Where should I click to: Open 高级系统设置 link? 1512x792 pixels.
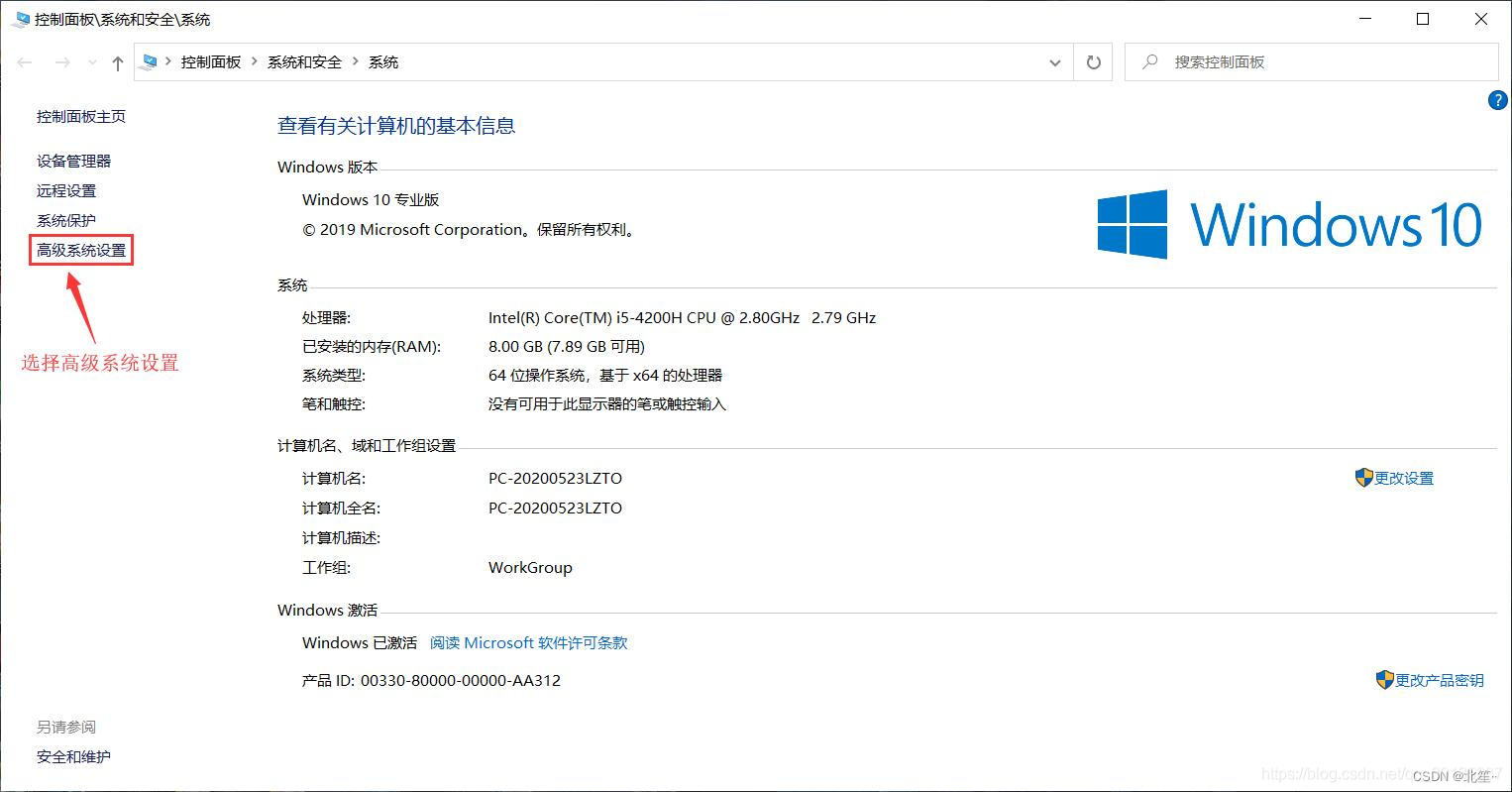click(81, 250)
